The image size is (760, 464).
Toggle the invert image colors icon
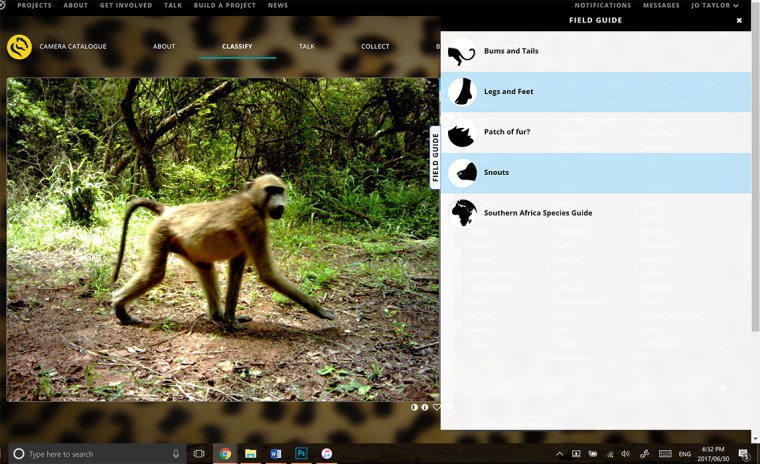415,407
